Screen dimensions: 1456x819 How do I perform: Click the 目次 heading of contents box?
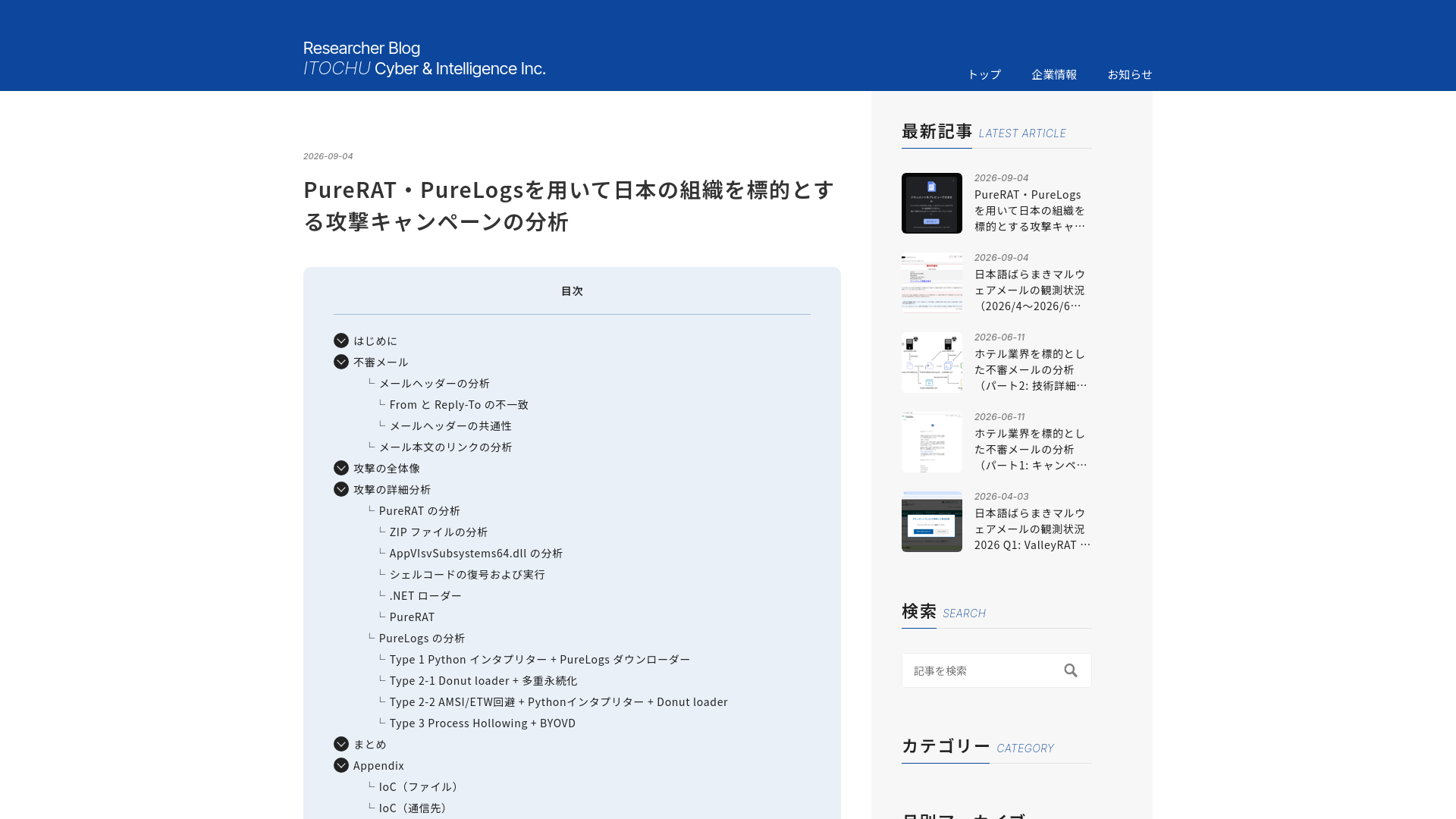(572, 291)
